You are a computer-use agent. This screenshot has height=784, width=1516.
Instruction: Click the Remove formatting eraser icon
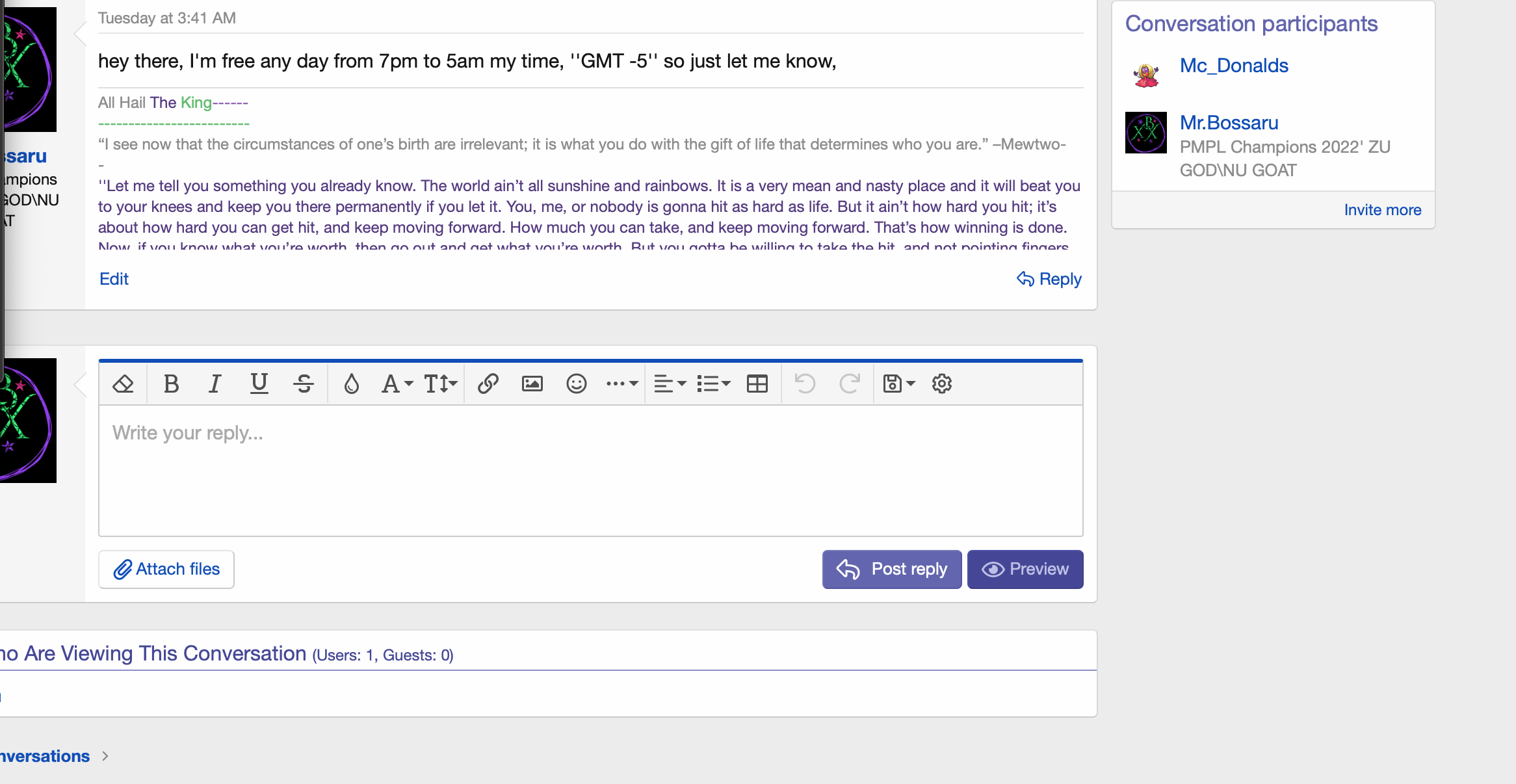[123, 384]
